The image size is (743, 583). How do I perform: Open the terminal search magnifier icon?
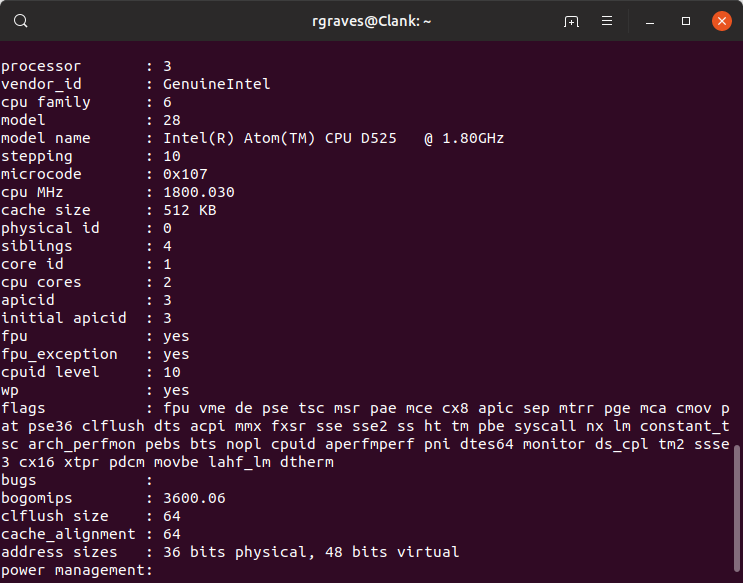pos(21,21)
